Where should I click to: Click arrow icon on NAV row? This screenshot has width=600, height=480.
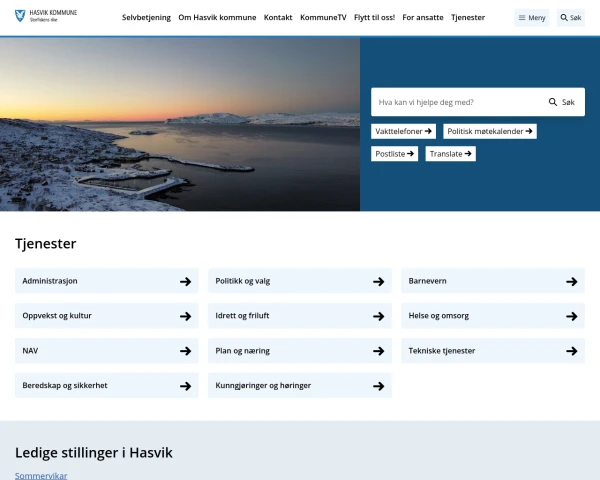186,351
